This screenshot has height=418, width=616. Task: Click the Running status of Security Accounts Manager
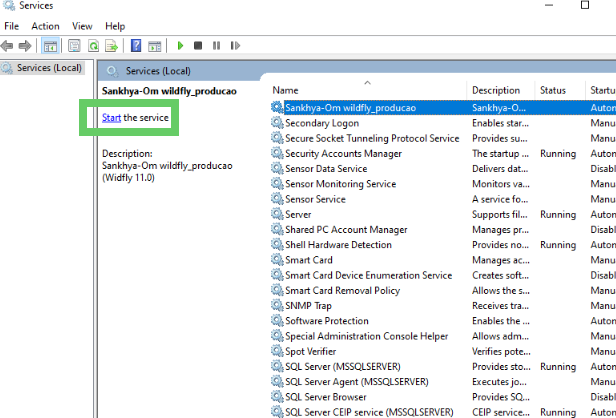558,154
